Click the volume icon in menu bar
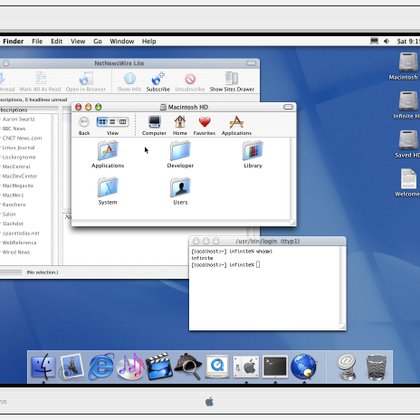The image size is (420, 420). pyautogui.click(x=386, y=41)
